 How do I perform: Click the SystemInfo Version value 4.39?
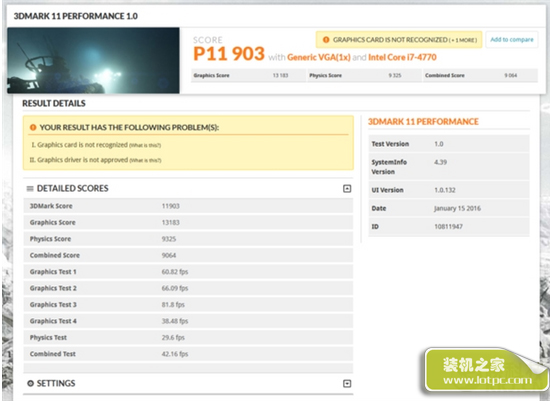[441, 162]
